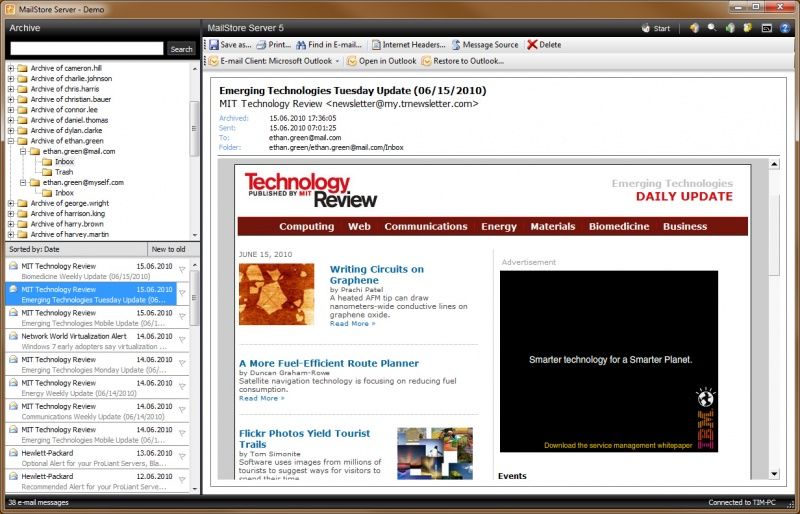The image size is (800, 514).
Task: Open the Computing tab in newsletter
Action: pos(307,227)
